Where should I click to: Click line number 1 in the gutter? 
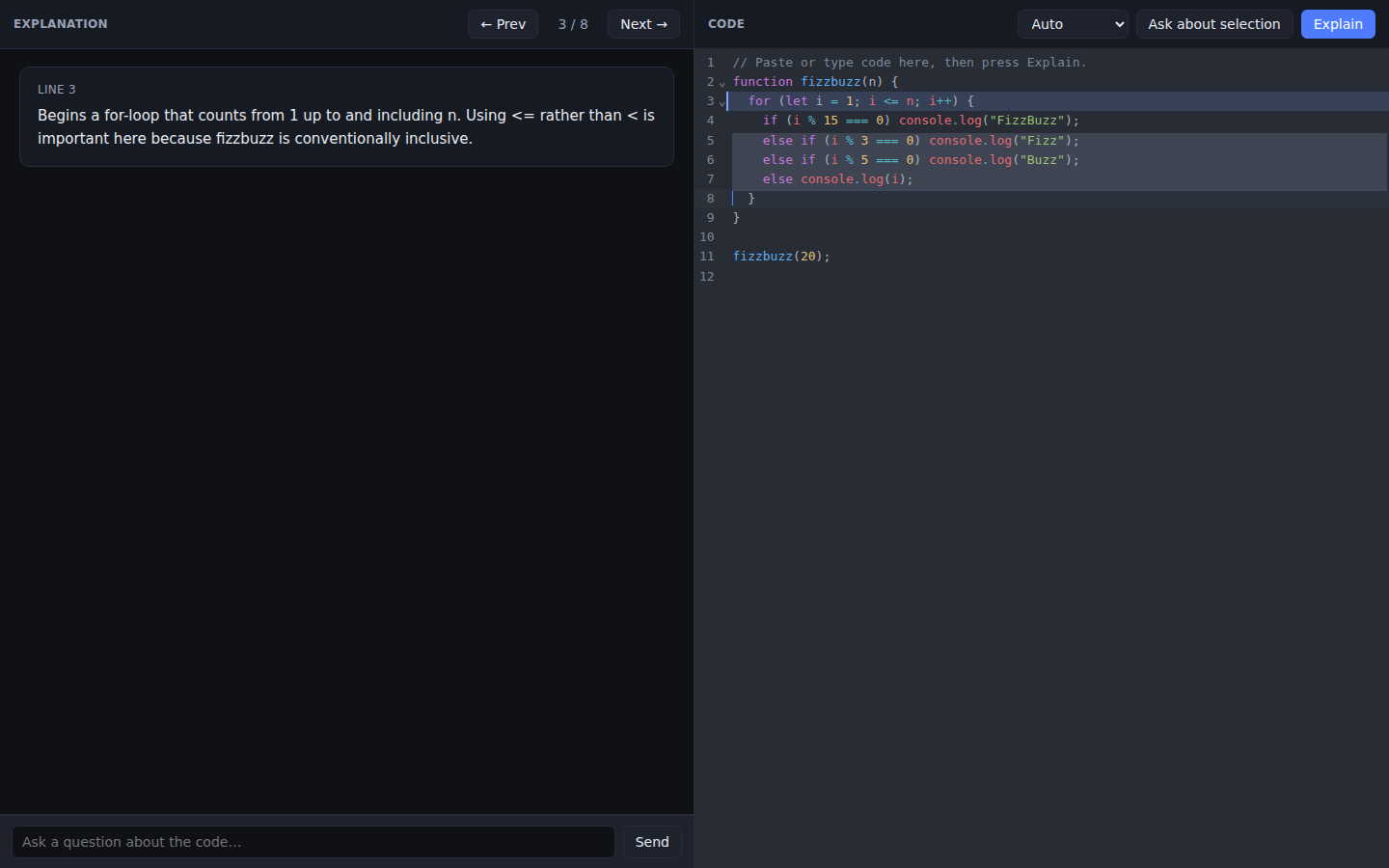(711, 63)
